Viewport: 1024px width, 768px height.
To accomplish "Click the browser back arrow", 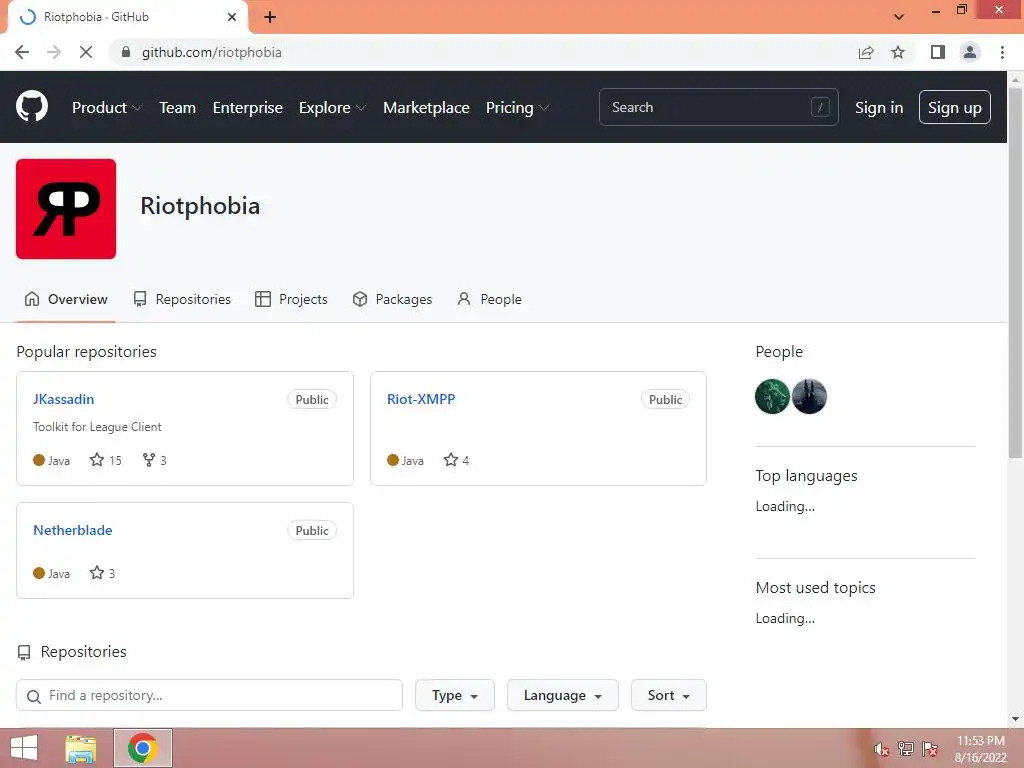I will click(22, 52).
